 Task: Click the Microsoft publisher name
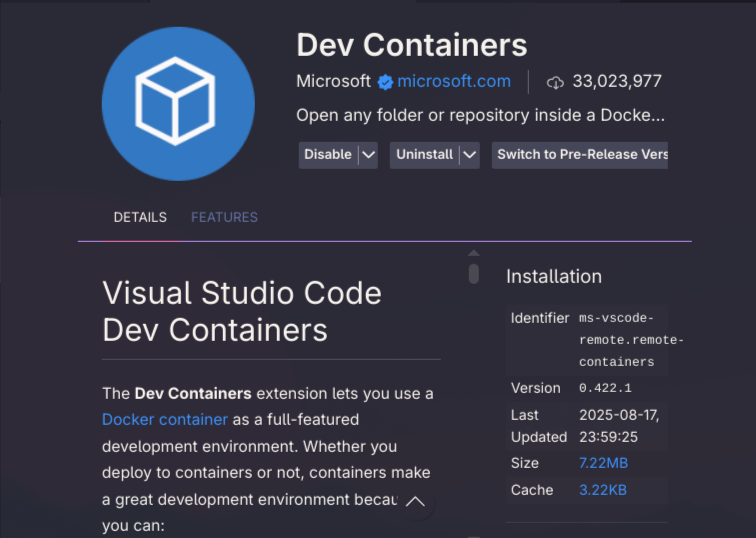point(333,81)
